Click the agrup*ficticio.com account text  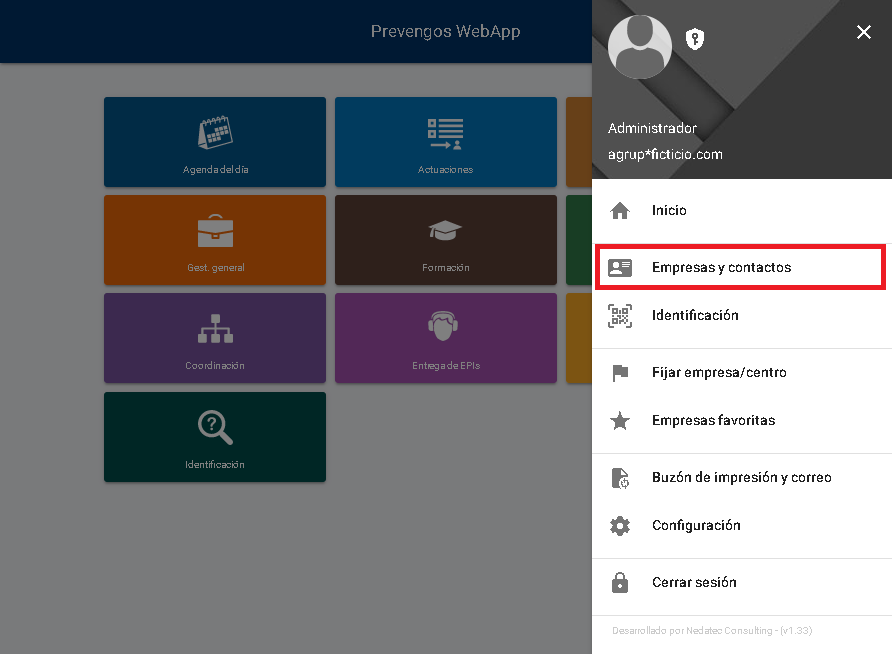point(665,154)
